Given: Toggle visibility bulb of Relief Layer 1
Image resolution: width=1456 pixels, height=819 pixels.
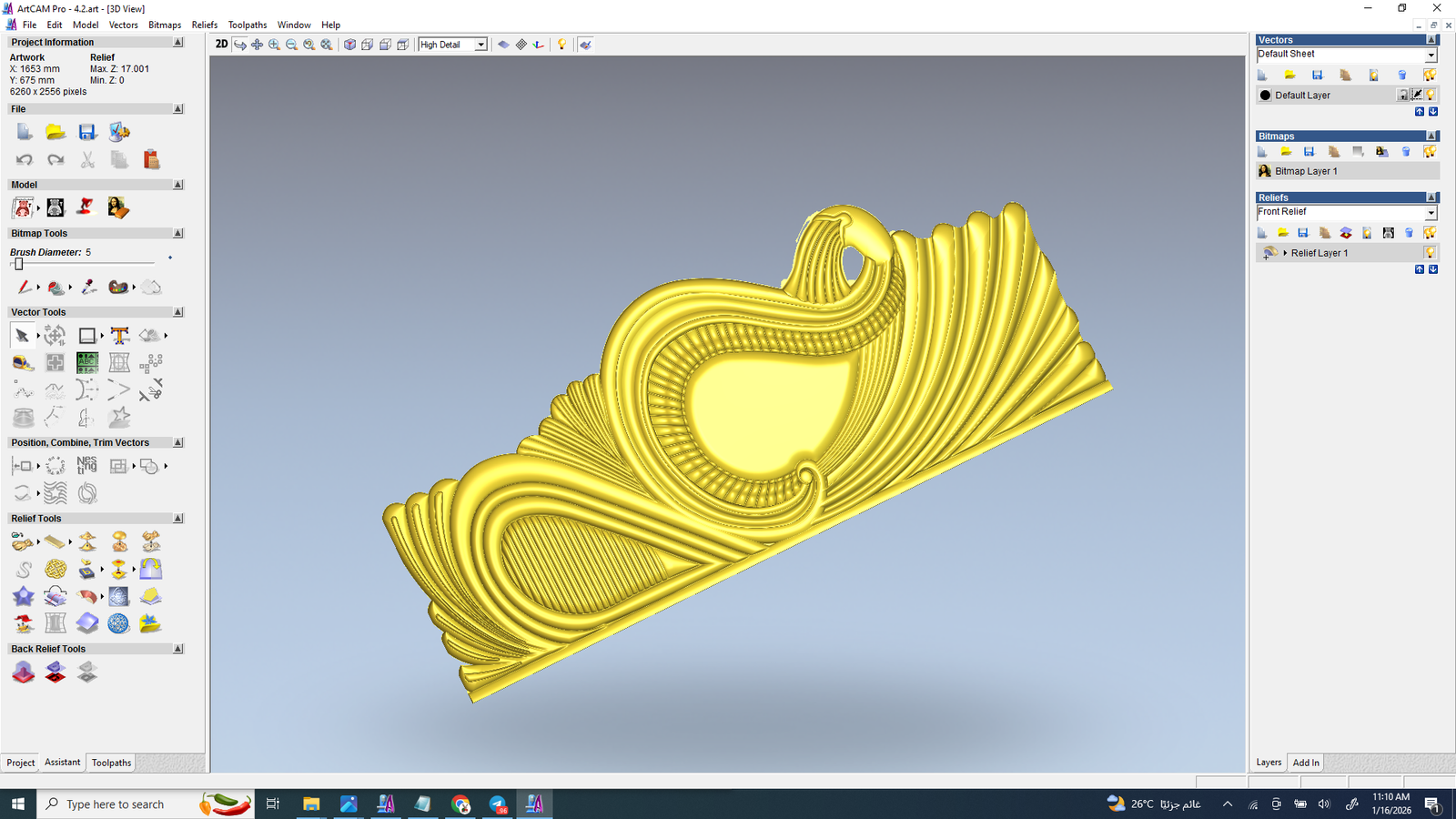Looking at the screenshot, I should pyautogui.click(x=1430, y=253).
